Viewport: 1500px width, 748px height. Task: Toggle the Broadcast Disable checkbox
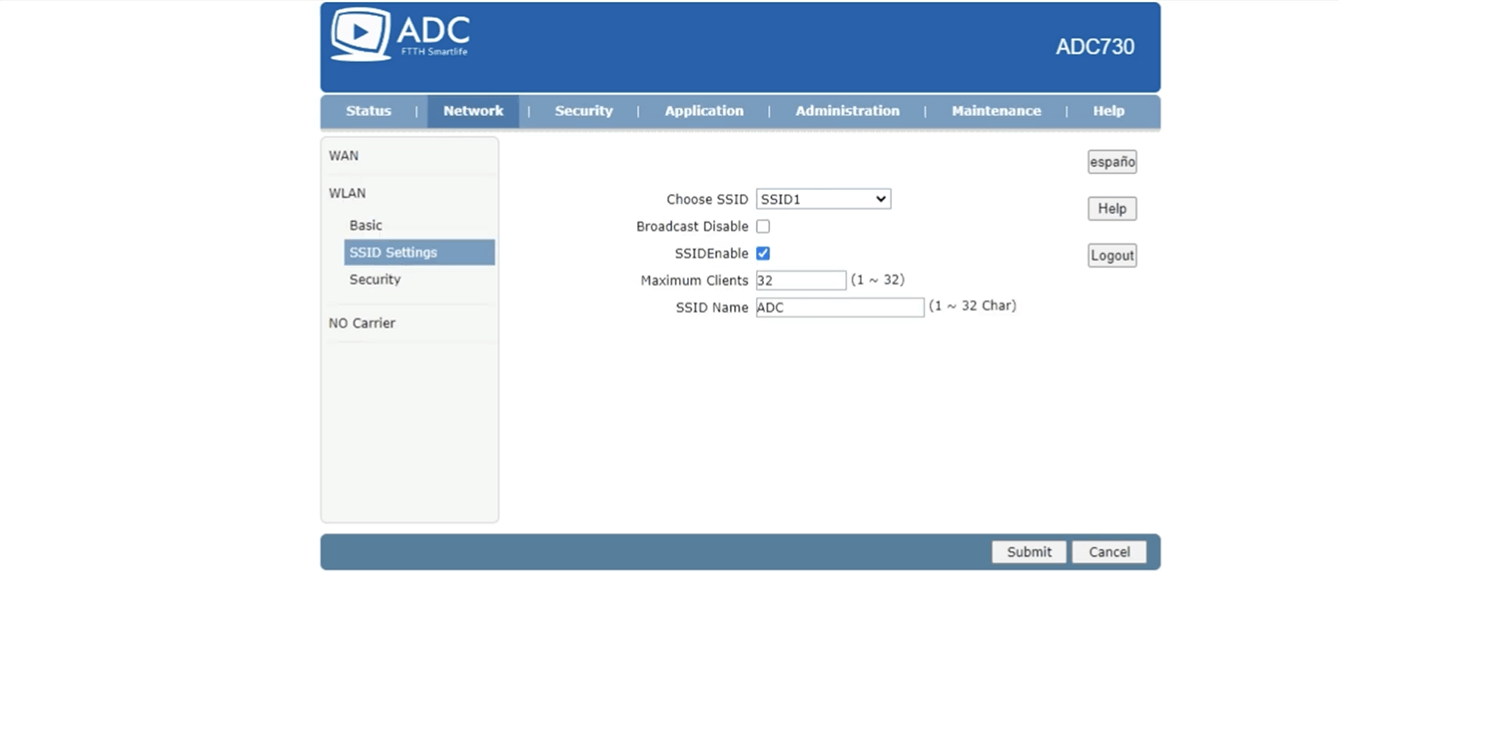[763, 227]
